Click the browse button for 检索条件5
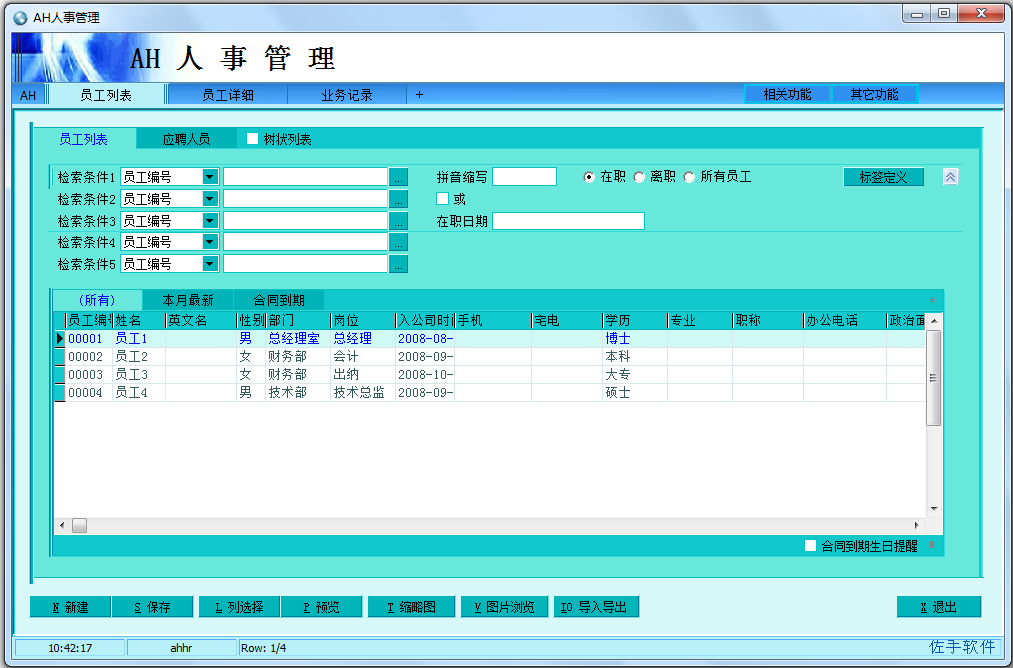The height and width of the screenshot is (668, 1013). (398, 265)
